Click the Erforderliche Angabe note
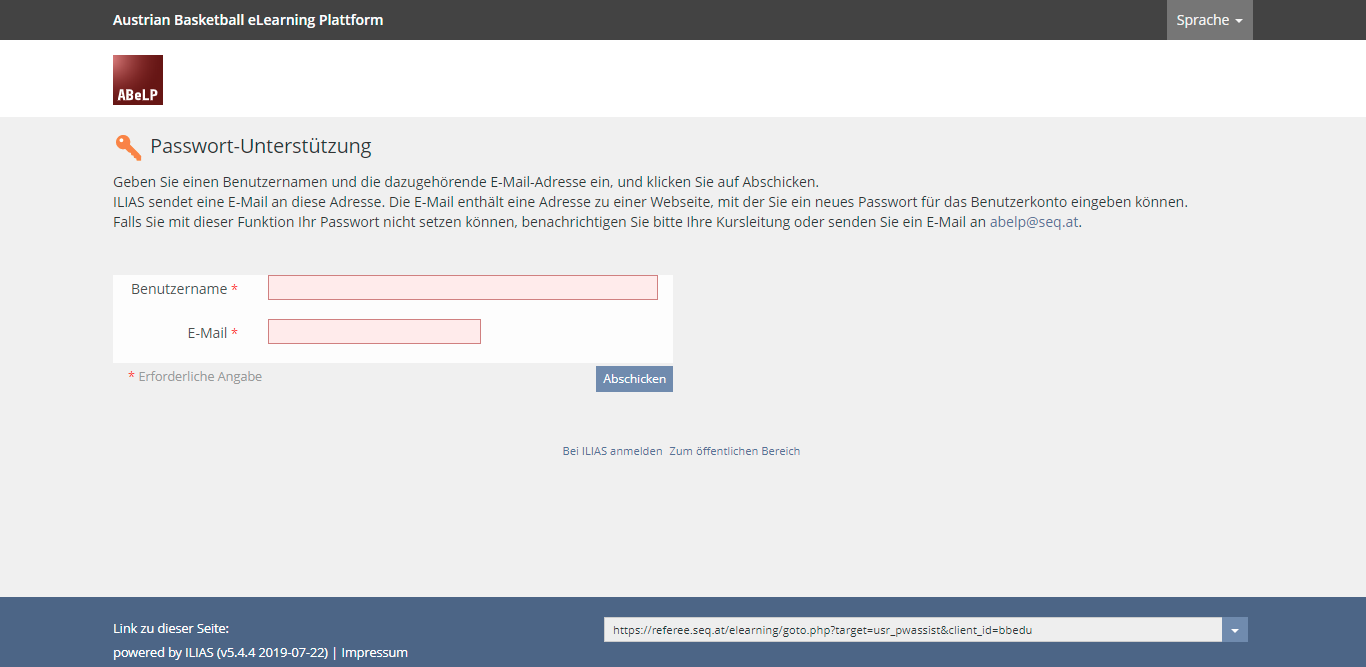The height and width of the screenshot is (667, 1366). (200, 377)
